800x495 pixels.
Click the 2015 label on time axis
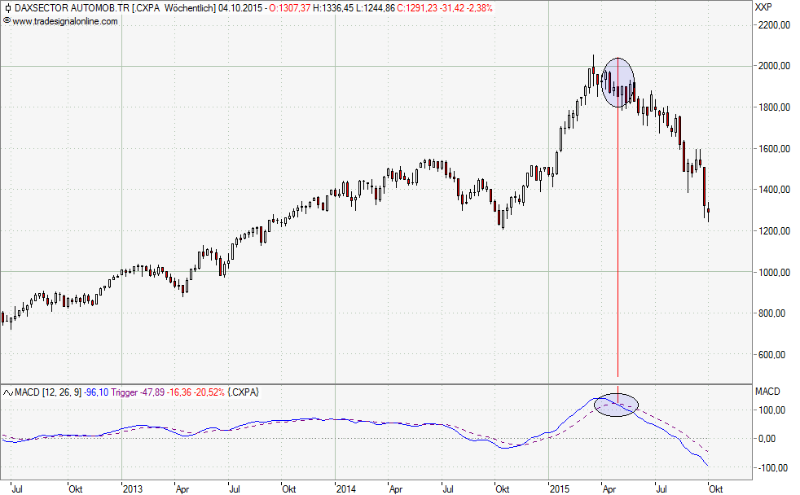[x=559, y=488]
